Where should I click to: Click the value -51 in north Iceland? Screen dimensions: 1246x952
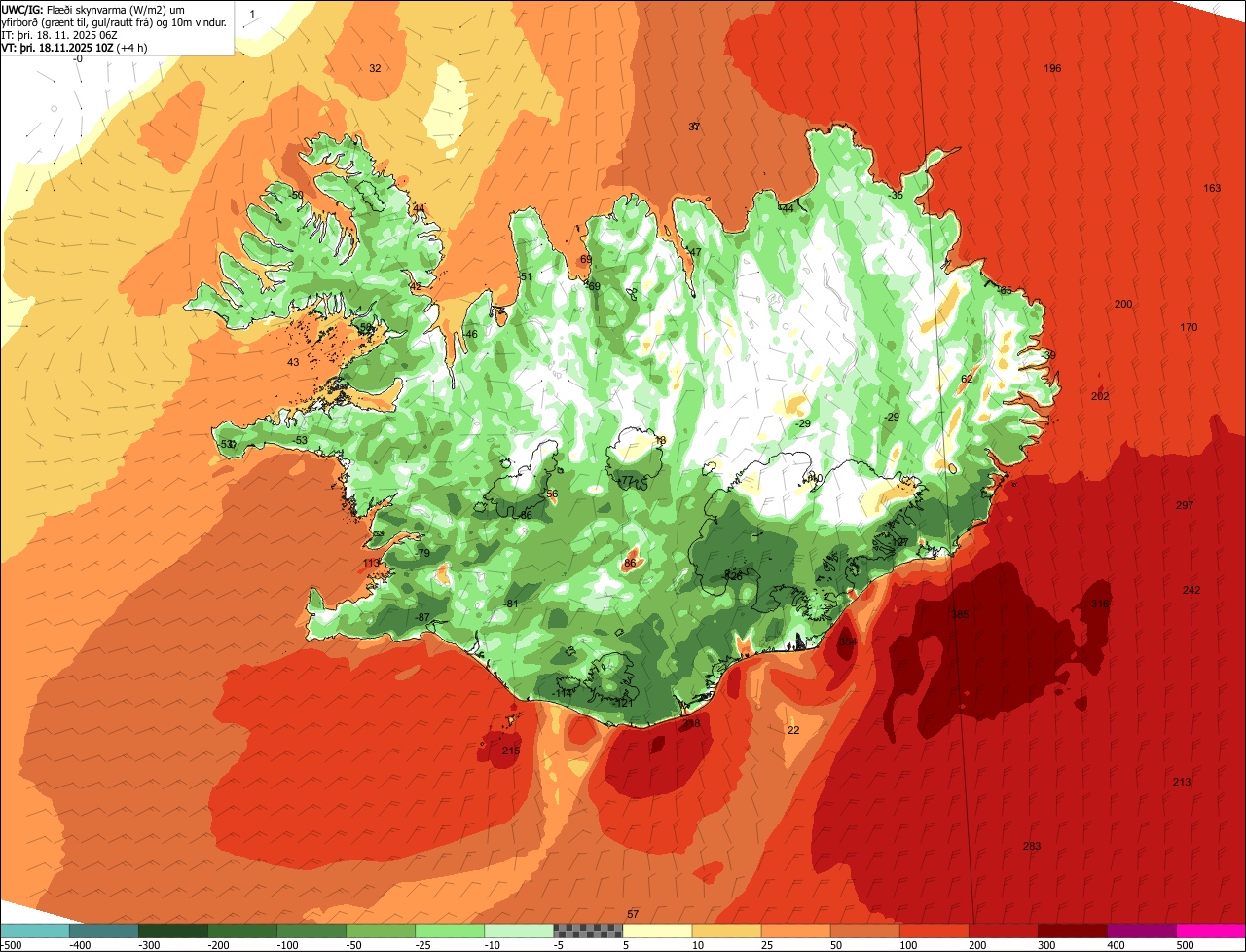tap(525, 276)
